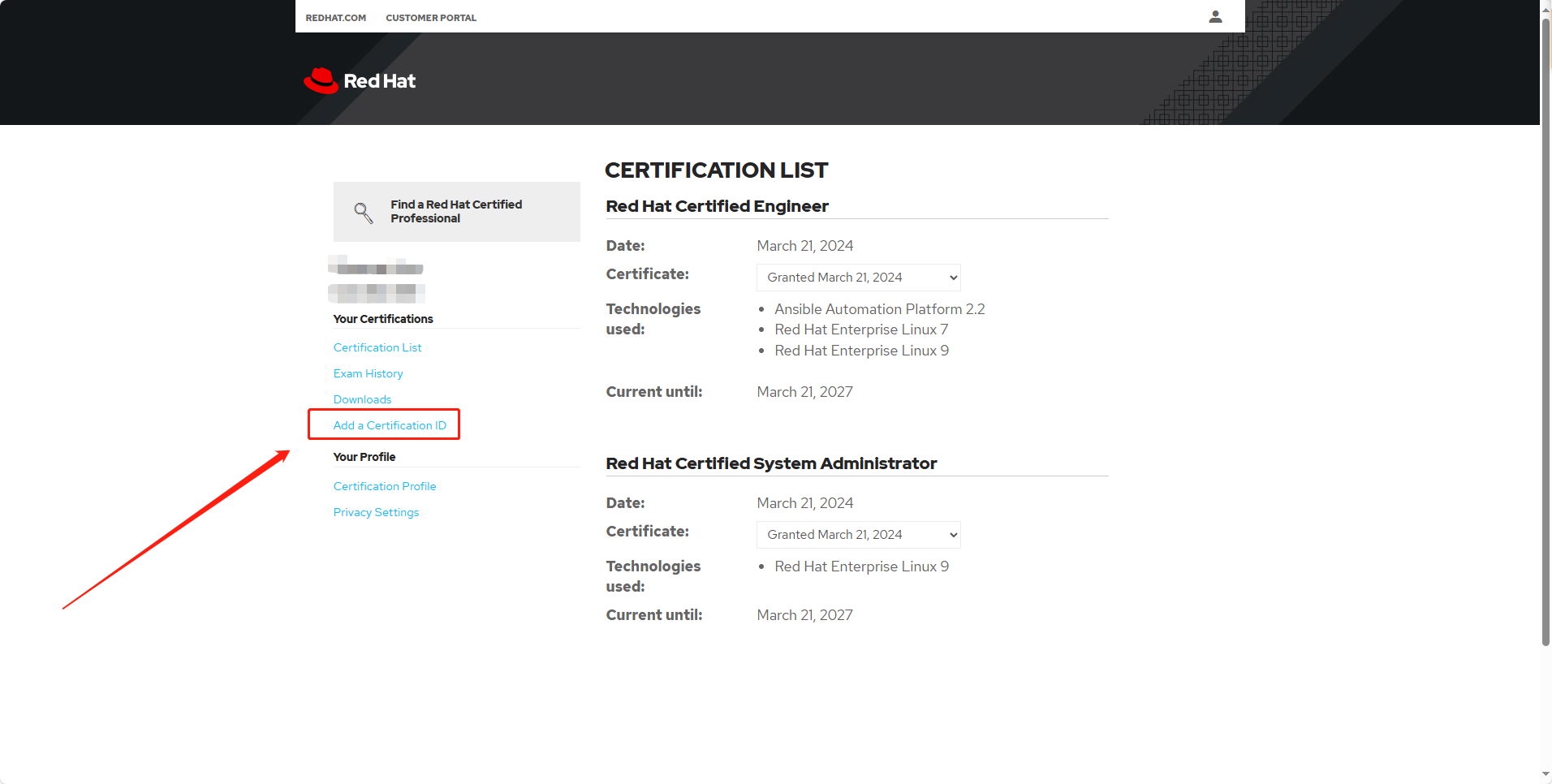Open the user account icon
The height and width of the screenshot is (784, 1552).
[1215, 17]
